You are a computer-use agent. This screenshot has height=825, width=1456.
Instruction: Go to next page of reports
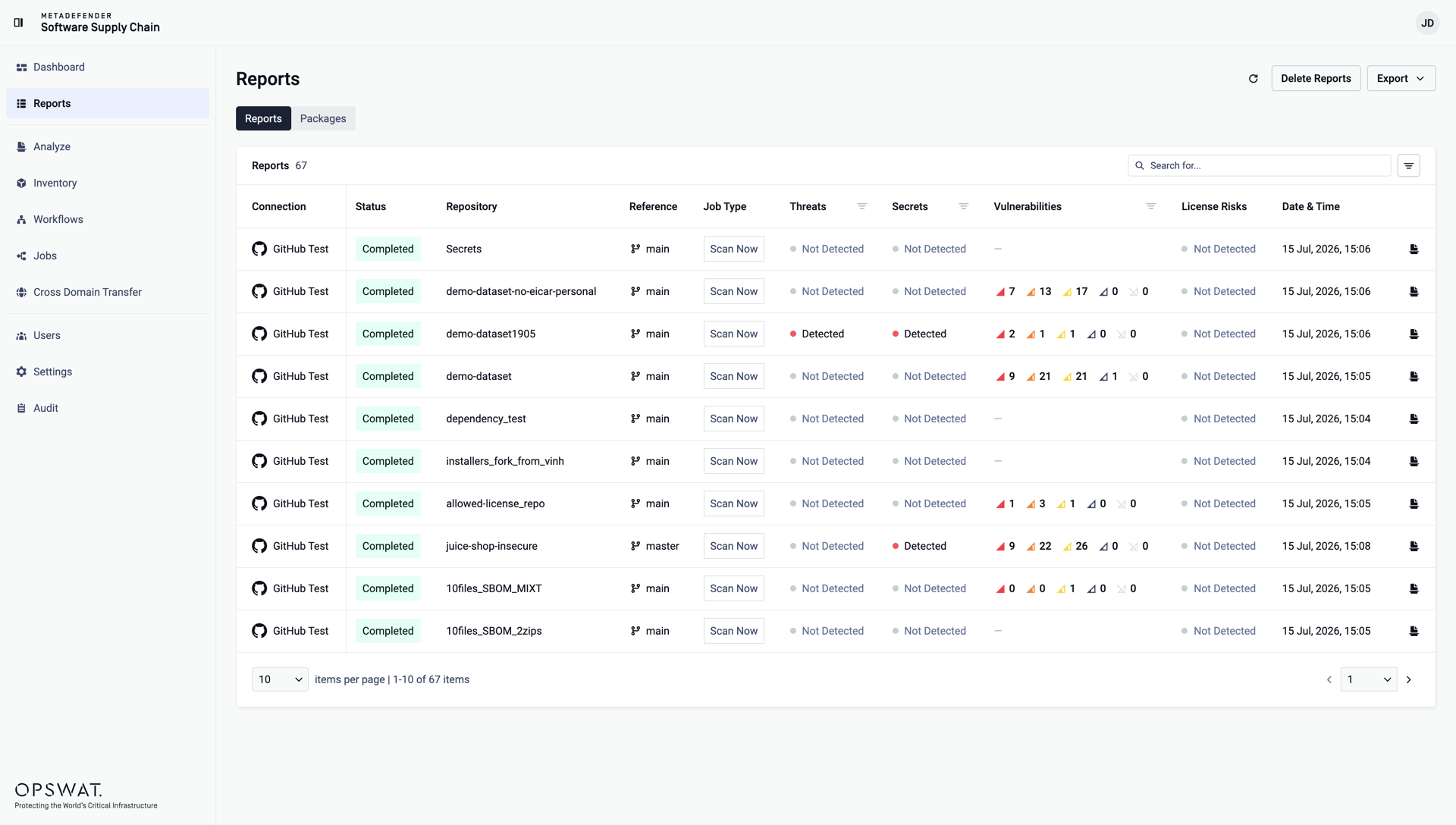point(1409,679)
